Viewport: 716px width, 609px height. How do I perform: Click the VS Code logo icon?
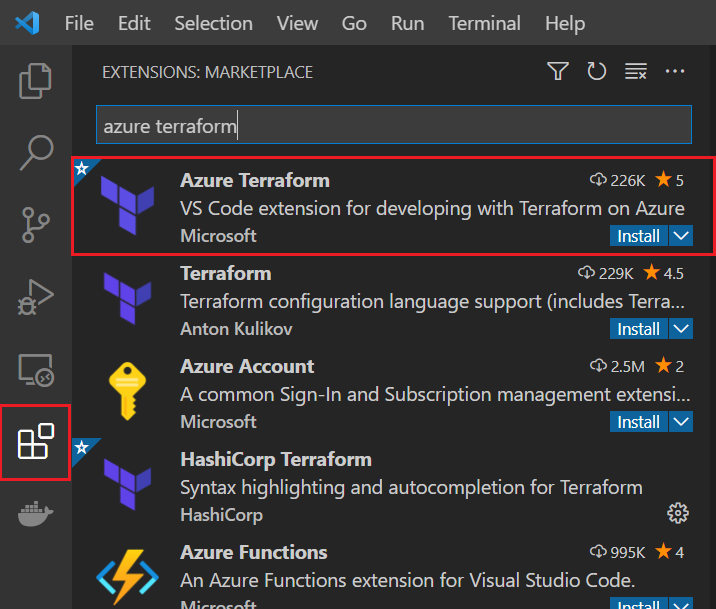(x=27, y=23)
